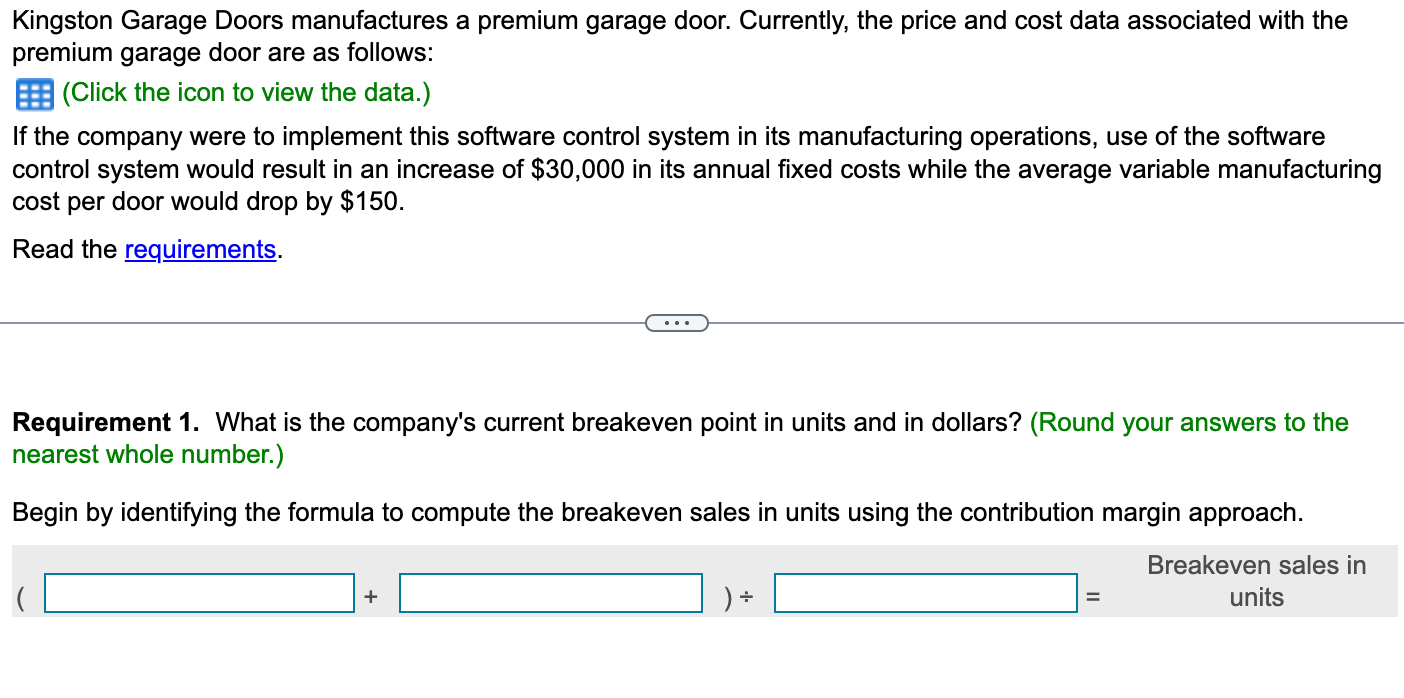The image size is (1404, 698).
Task: Click inside the leftmost answer field in parentheses
Action: click(198, 591)
